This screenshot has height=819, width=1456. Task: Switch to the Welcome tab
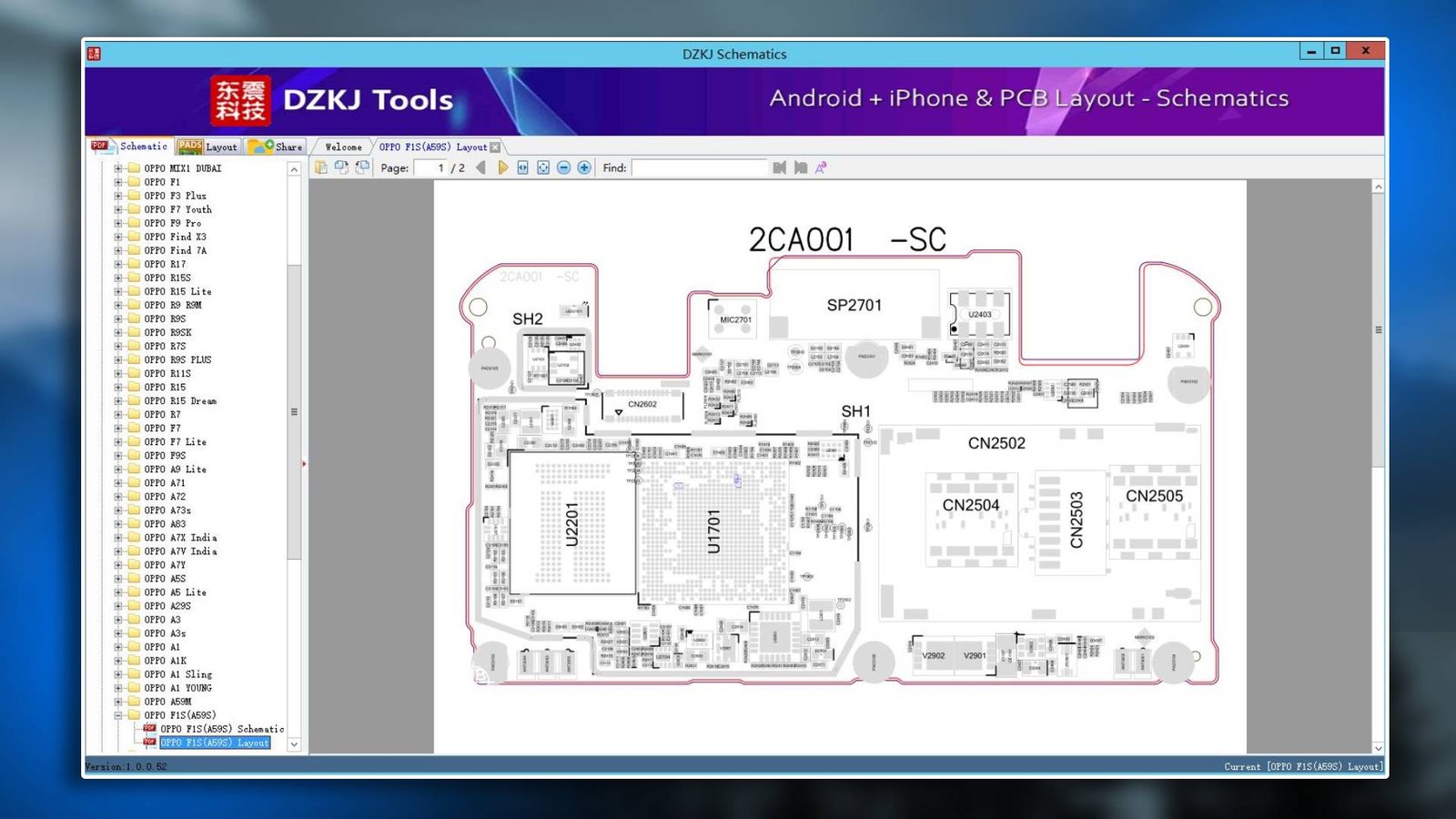click(x=343, y=147)
